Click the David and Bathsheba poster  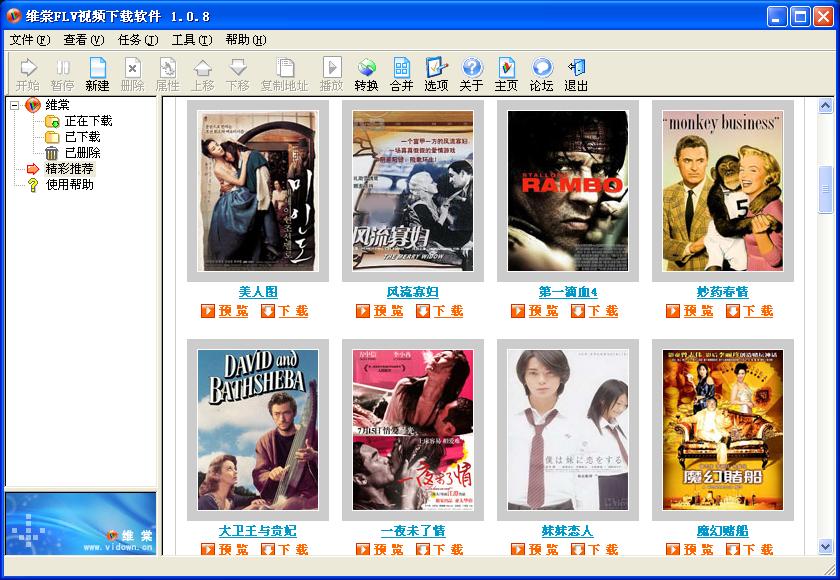click(258, 430)
